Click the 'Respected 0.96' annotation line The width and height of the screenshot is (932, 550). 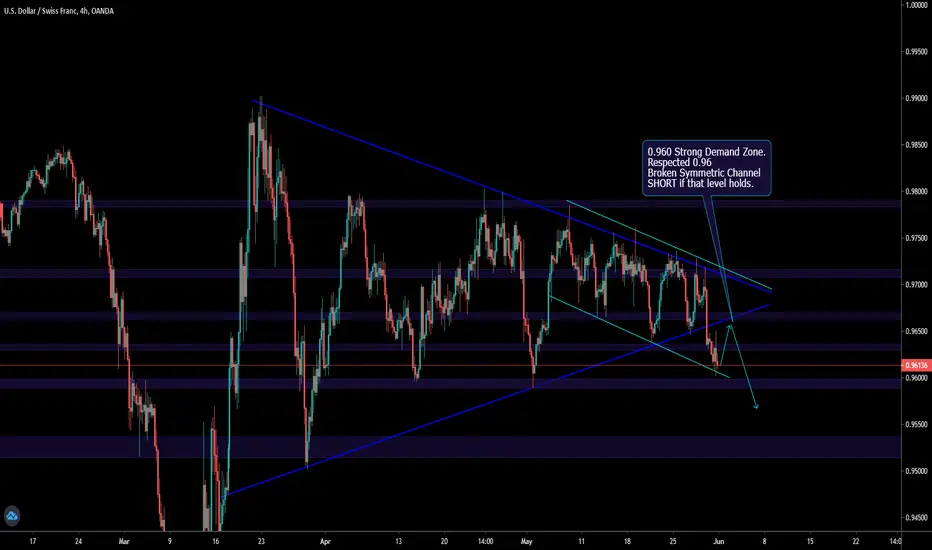click(679, 162)
